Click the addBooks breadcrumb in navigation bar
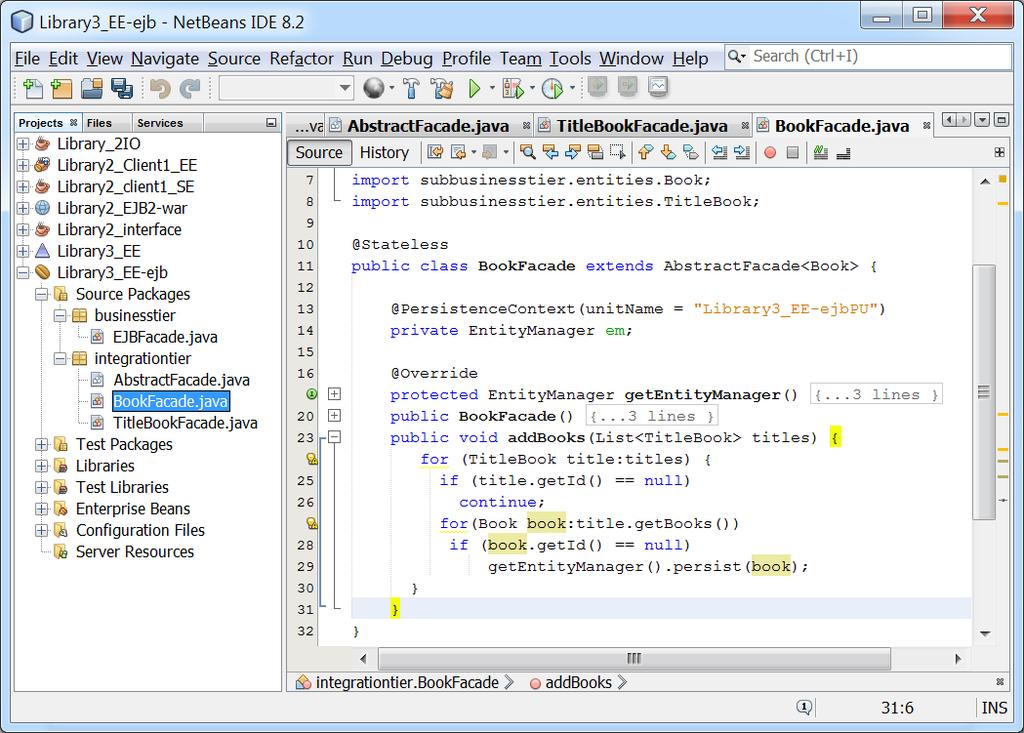 pyautogui.click(x=578, y=683)
